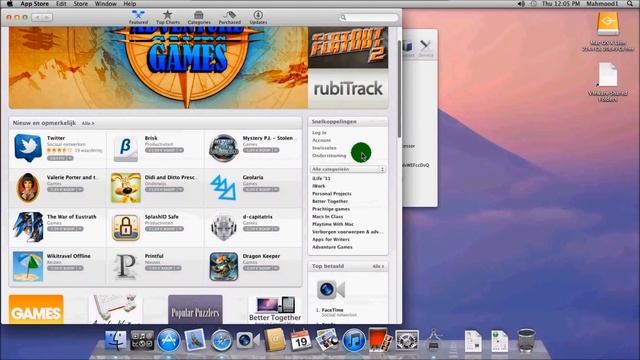This screenshot has width=640, height=360.
Task: Open the Dragon Keeper app icon
Action: [x=224, y=267]
